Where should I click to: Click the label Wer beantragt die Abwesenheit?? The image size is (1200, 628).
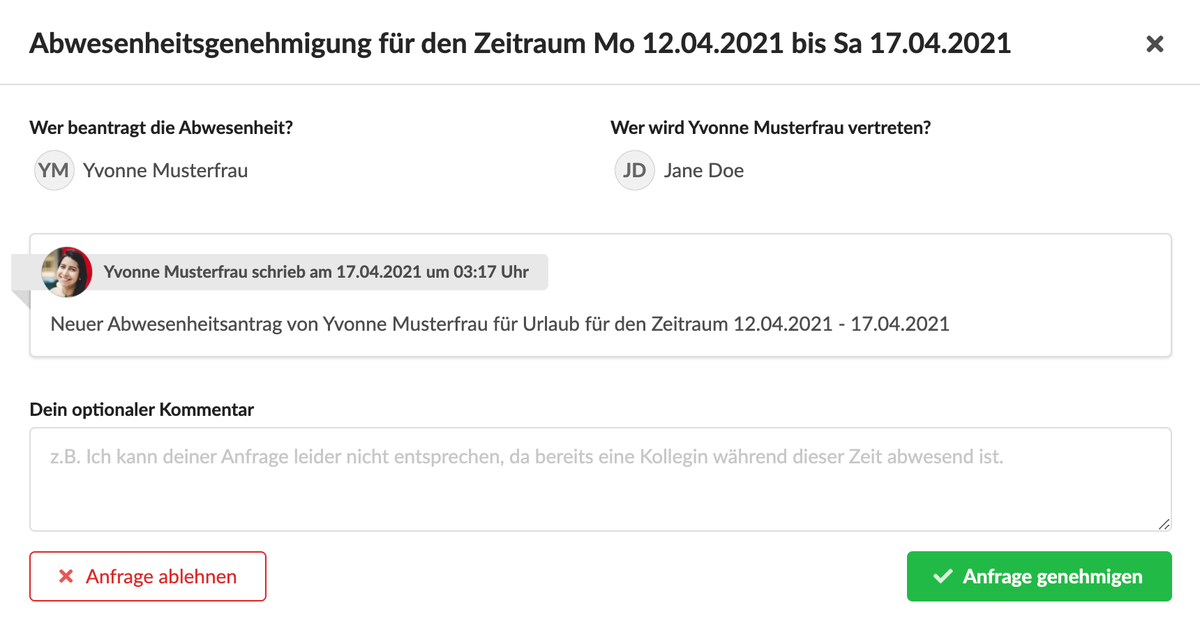(x=168, y=128)
